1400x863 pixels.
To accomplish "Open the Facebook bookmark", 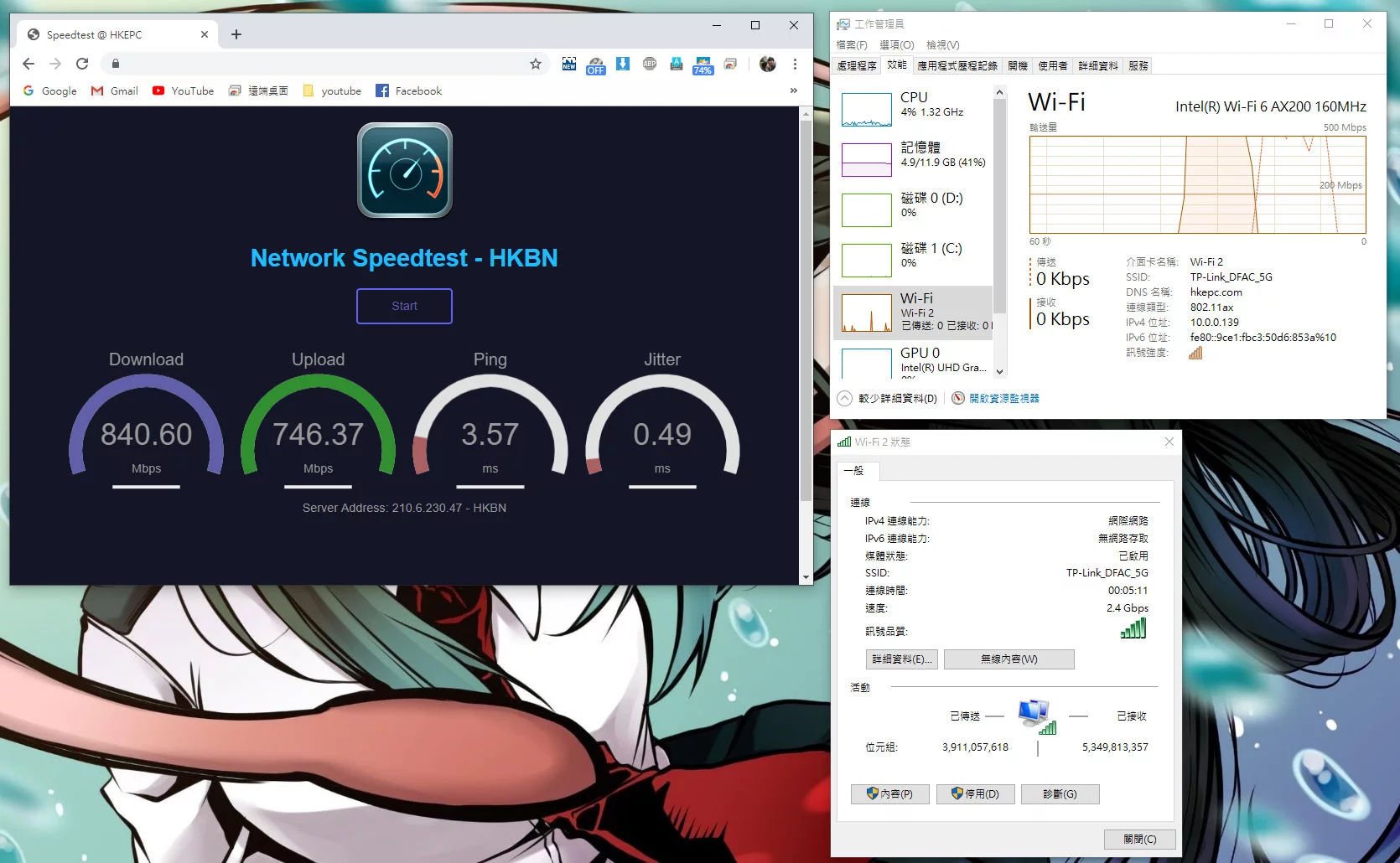I will coord(408,90).
